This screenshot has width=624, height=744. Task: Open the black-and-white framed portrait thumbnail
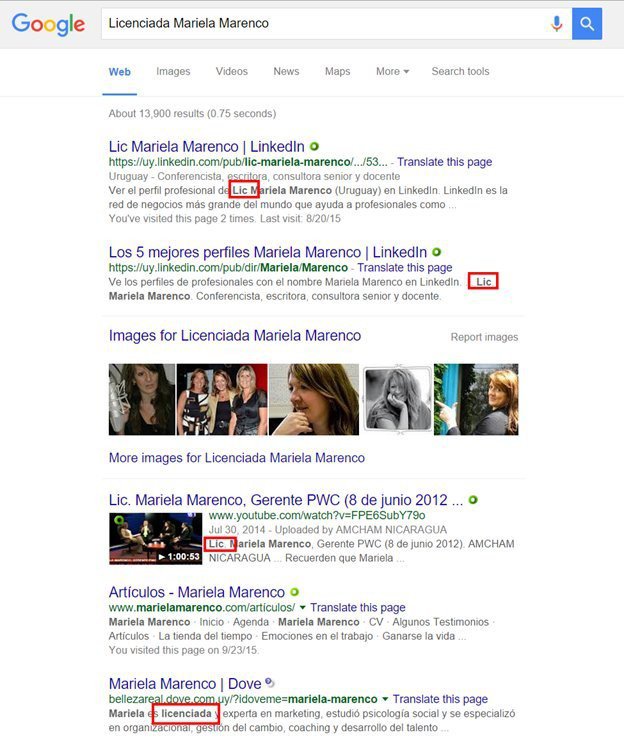tap(397, 400)
